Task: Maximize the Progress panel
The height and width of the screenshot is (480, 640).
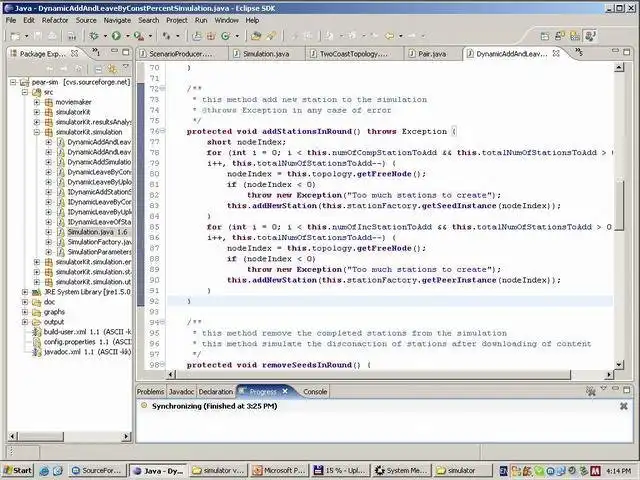Action: [x=627, y=390]
